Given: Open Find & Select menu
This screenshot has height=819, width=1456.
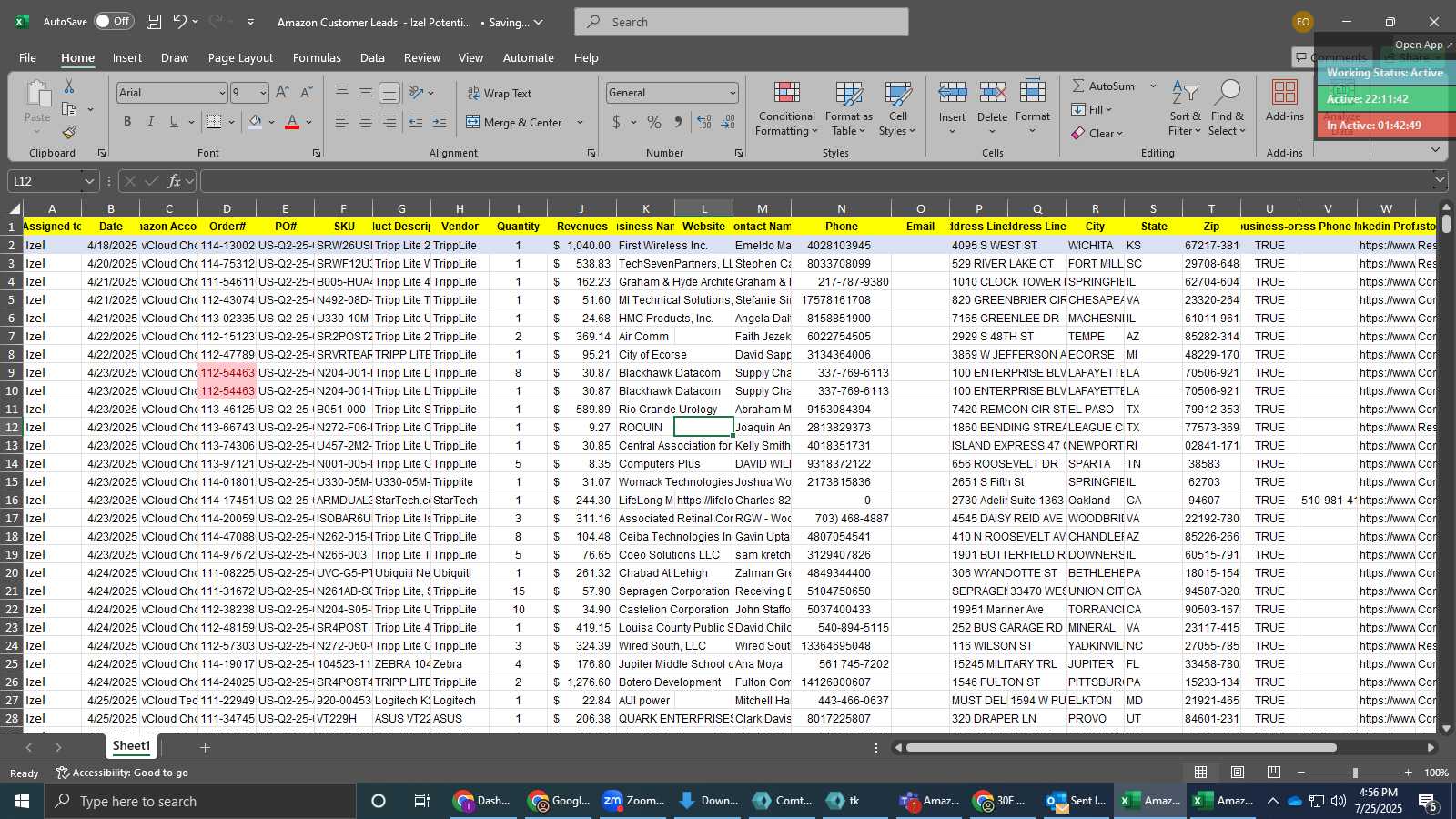Looking at the screenshot, I should [1228, 108].
